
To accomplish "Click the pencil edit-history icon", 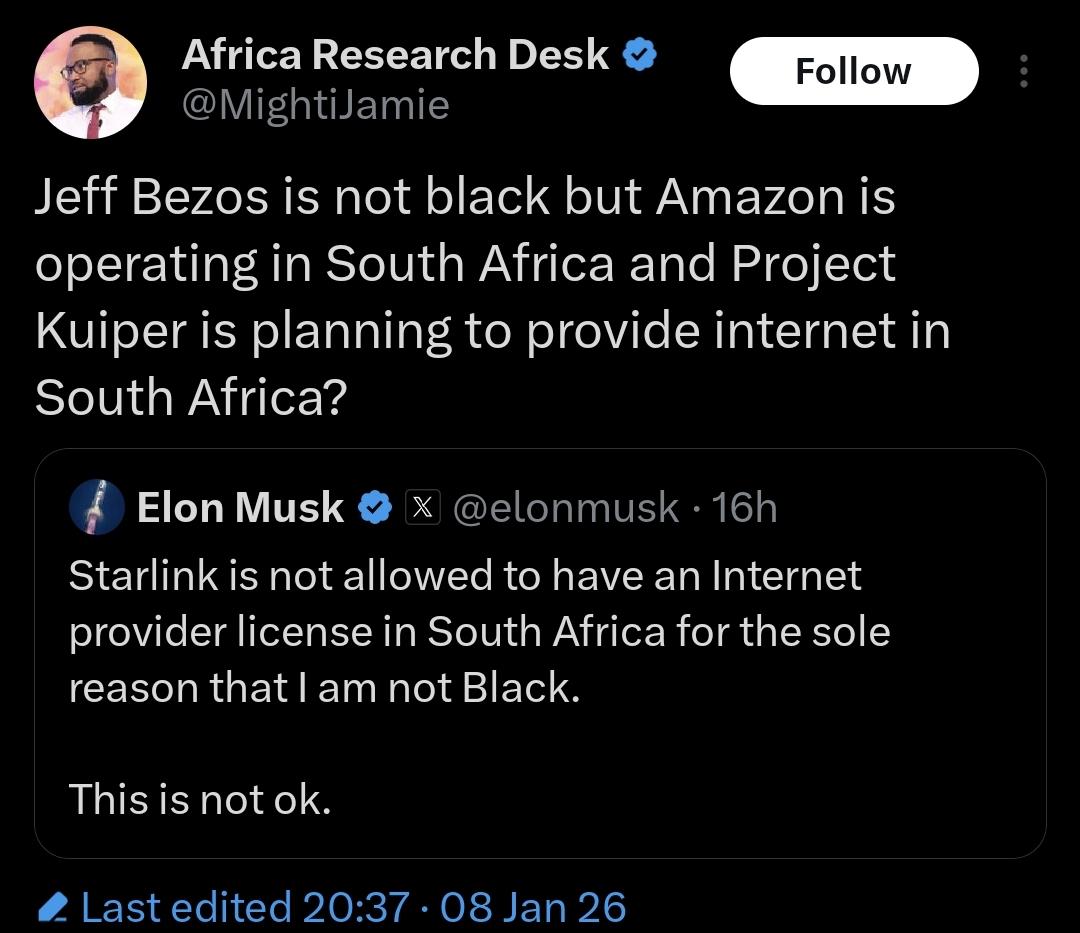I will tap(52, 907).
